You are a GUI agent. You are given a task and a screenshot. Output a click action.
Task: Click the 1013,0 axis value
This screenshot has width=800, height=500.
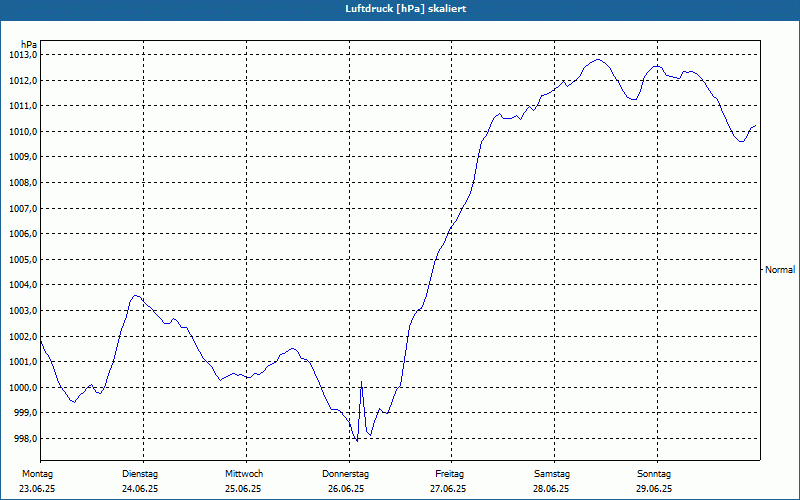tap(23, 55)
